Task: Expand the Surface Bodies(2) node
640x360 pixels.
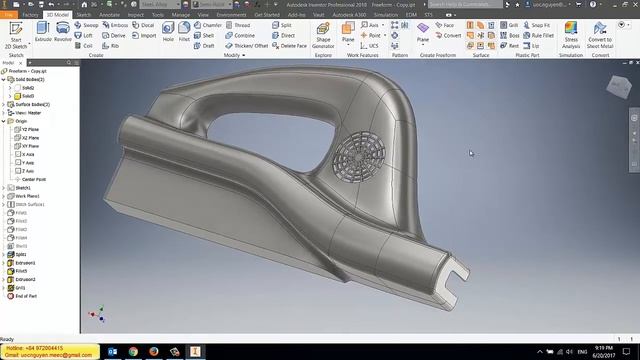Action: (x=4, y=104)
